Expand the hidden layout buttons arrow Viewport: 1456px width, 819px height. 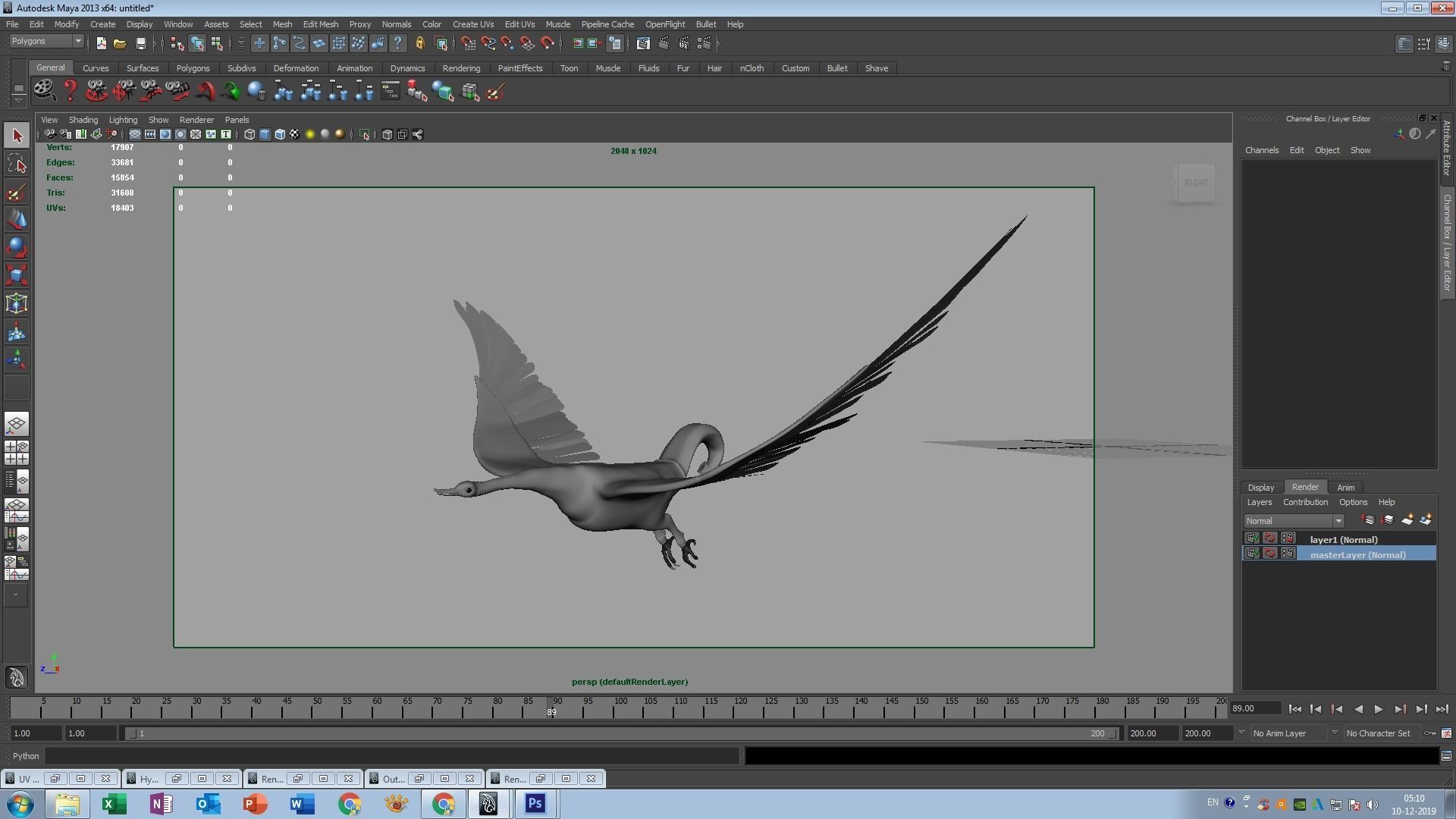click(15, 595)
